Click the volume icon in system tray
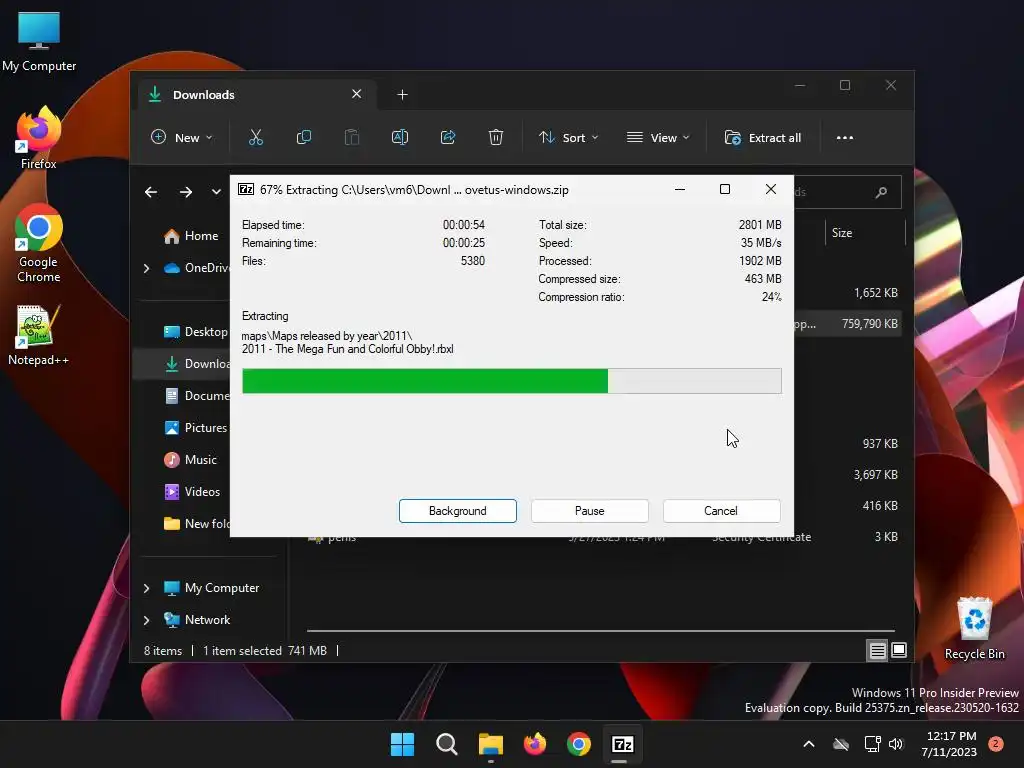Viewport: 1024px width, 768px height. [896, 744]
